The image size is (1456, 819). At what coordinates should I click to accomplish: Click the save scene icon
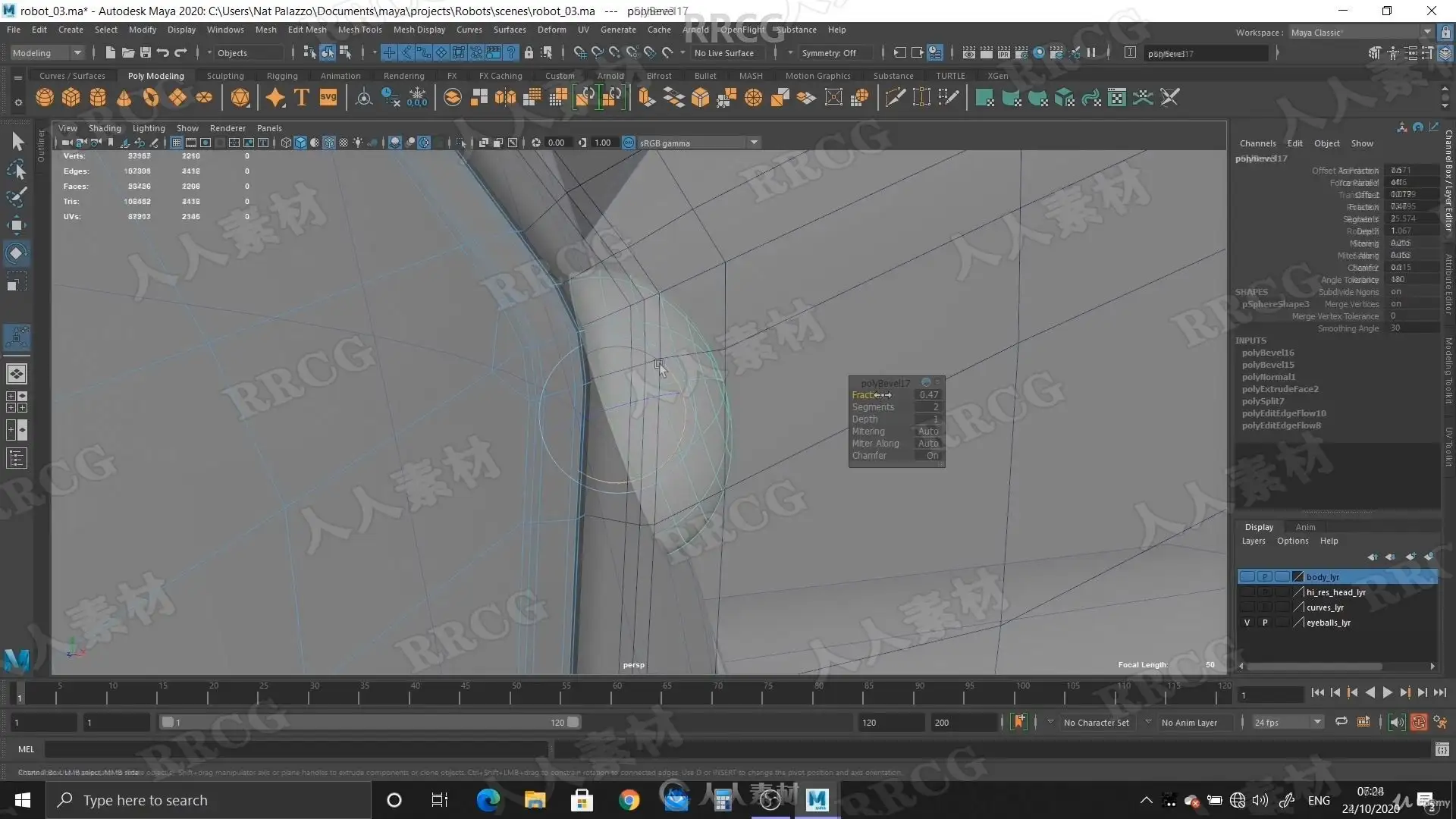click(x=145, y=52)
